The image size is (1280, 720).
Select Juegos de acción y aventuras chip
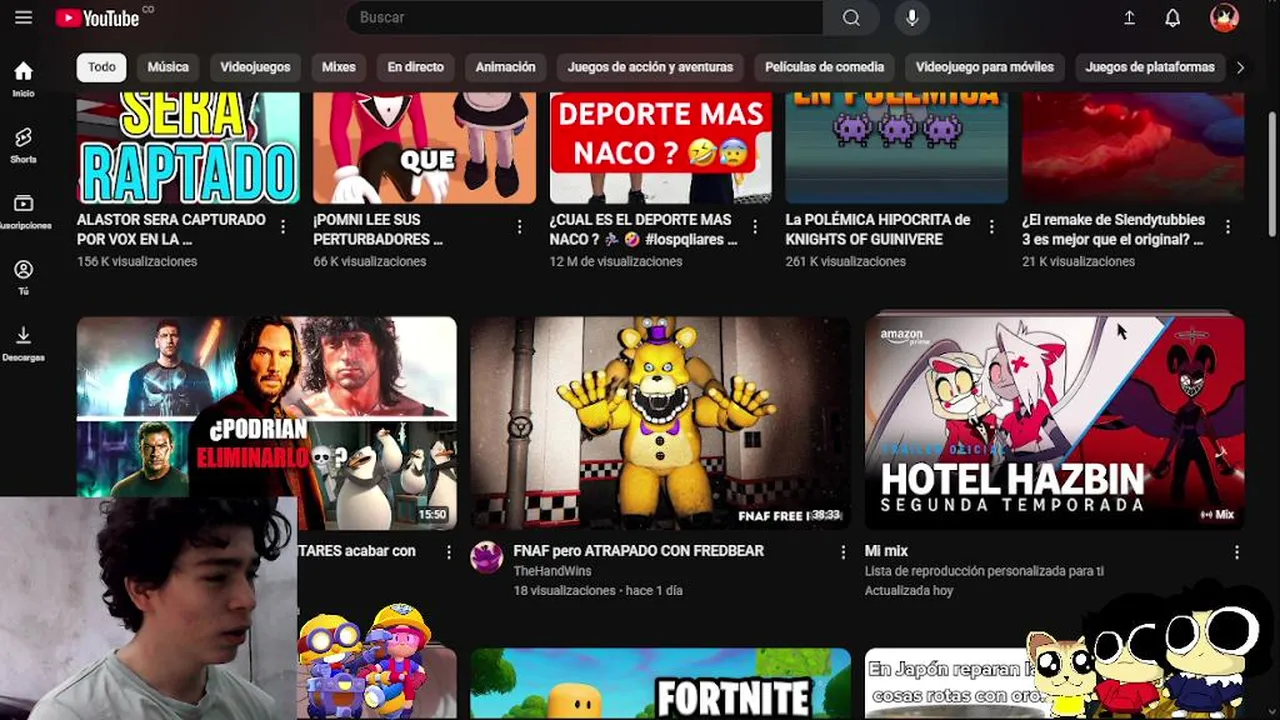click(650, 67)
